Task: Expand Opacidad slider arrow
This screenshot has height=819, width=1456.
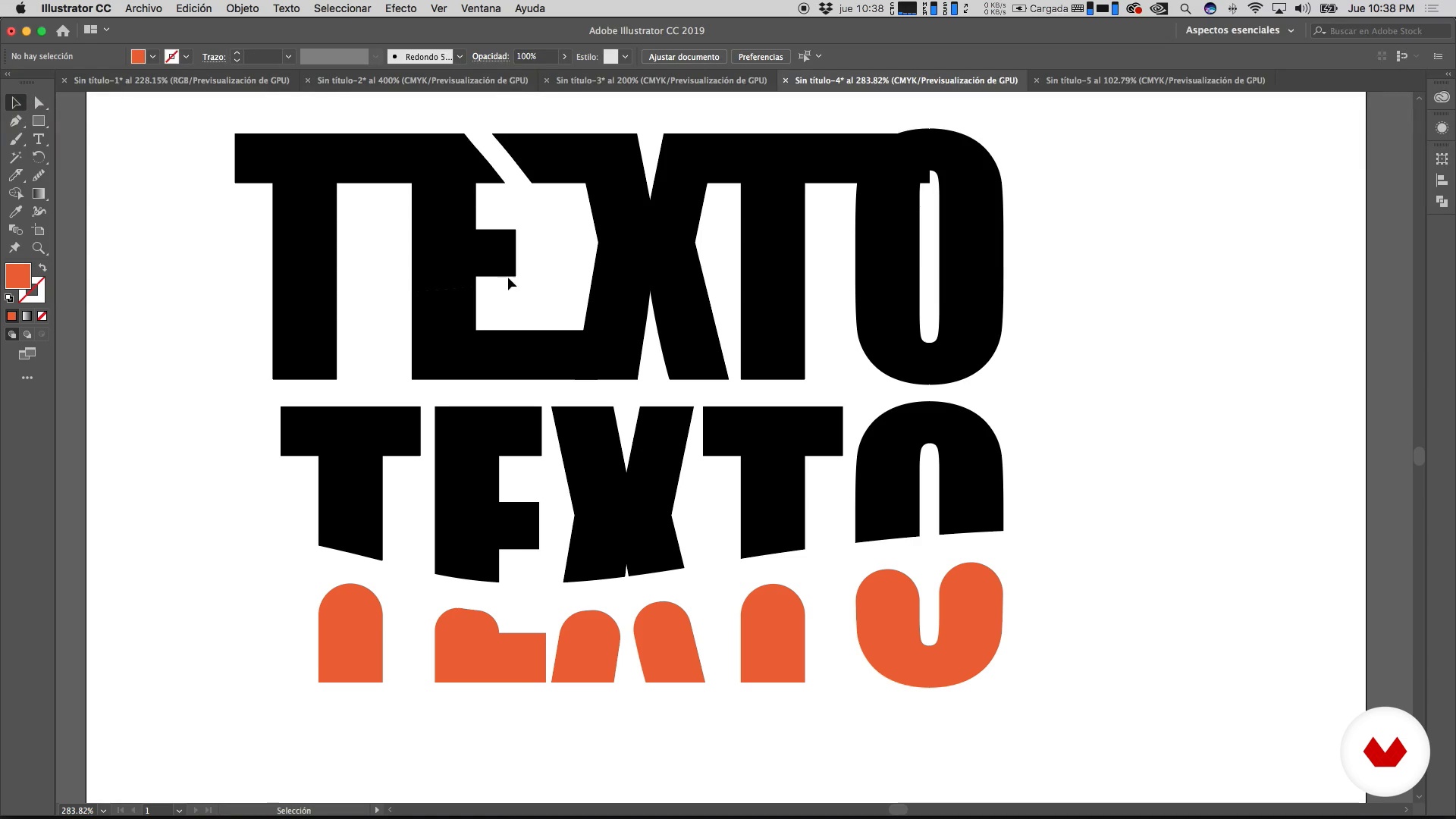Action: point(564,57)
